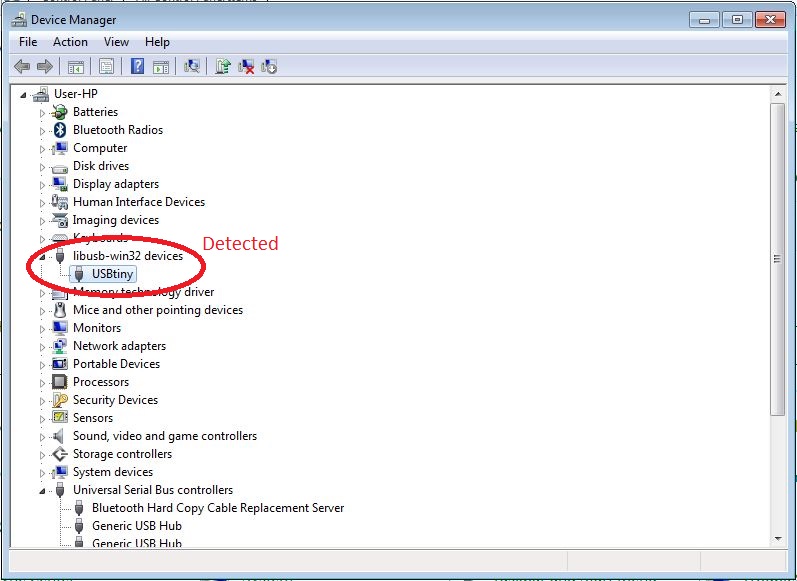Click the Batteries category icon
Screen dimensions: 797x581
[x=59, y=112]
